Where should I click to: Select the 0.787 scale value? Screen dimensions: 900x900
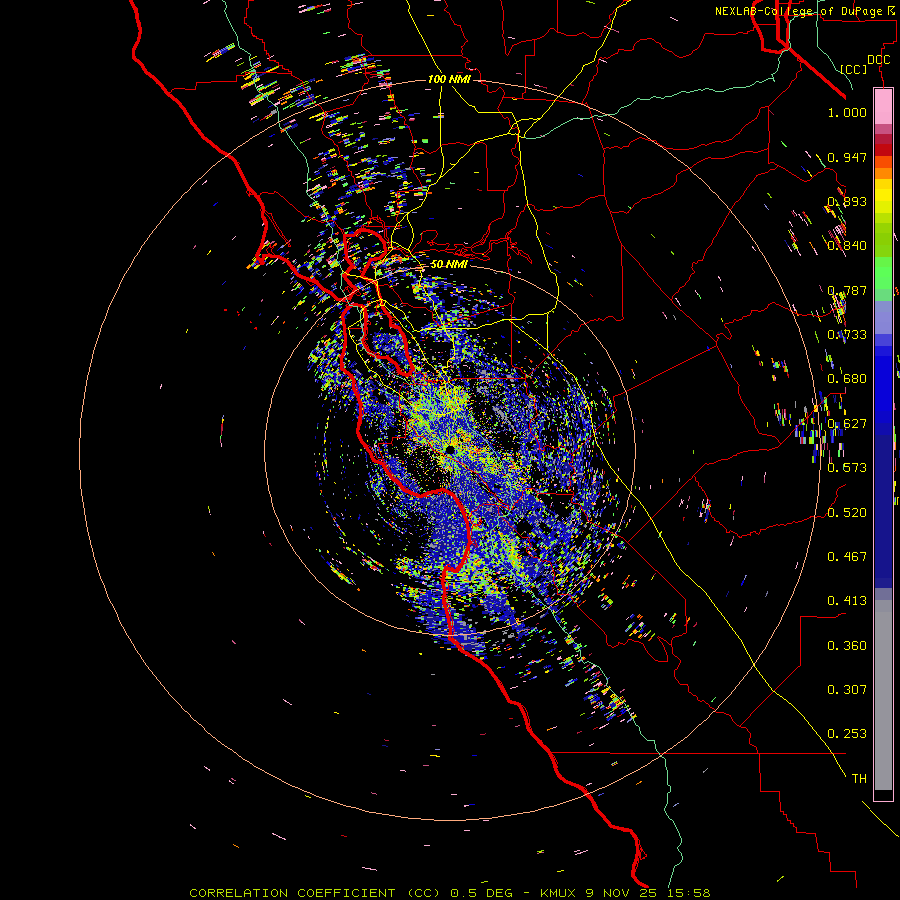(x=847, y=290)
